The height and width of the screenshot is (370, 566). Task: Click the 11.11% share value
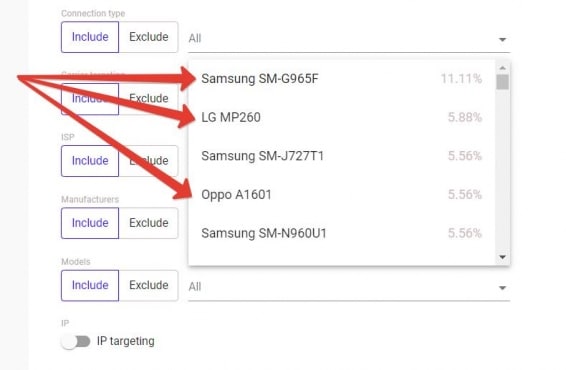(461, 78)
